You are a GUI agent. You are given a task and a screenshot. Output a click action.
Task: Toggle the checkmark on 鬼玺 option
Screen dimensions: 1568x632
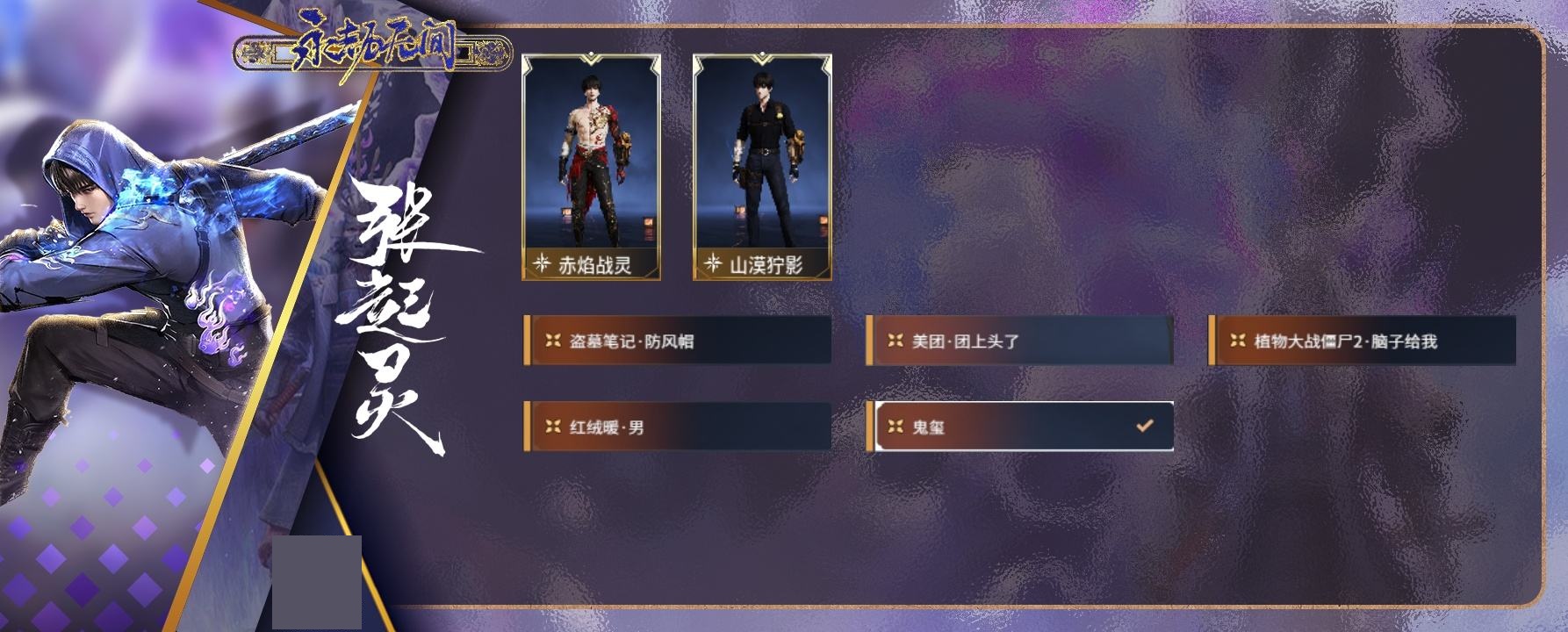(1144, 426)
